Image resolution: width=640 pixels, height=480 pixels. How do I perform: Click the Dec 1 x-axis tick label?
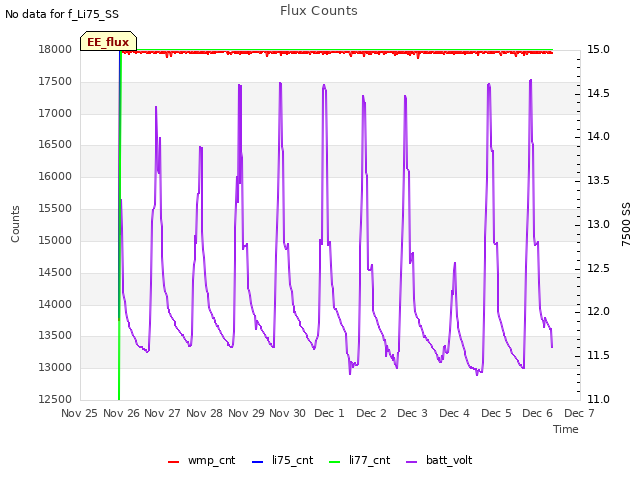329,413
